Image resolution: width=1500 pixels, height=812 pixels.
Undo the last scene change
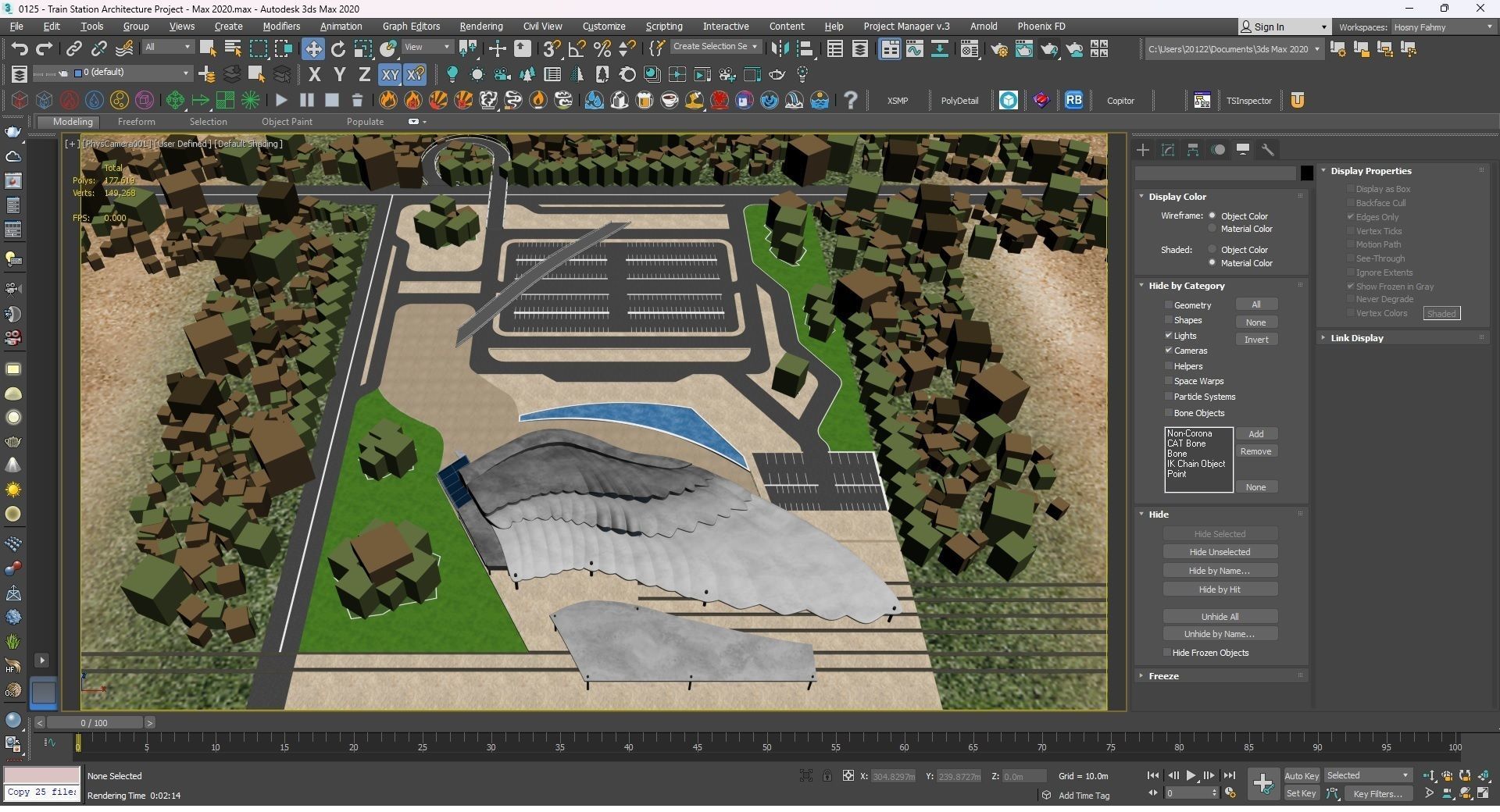20,48
